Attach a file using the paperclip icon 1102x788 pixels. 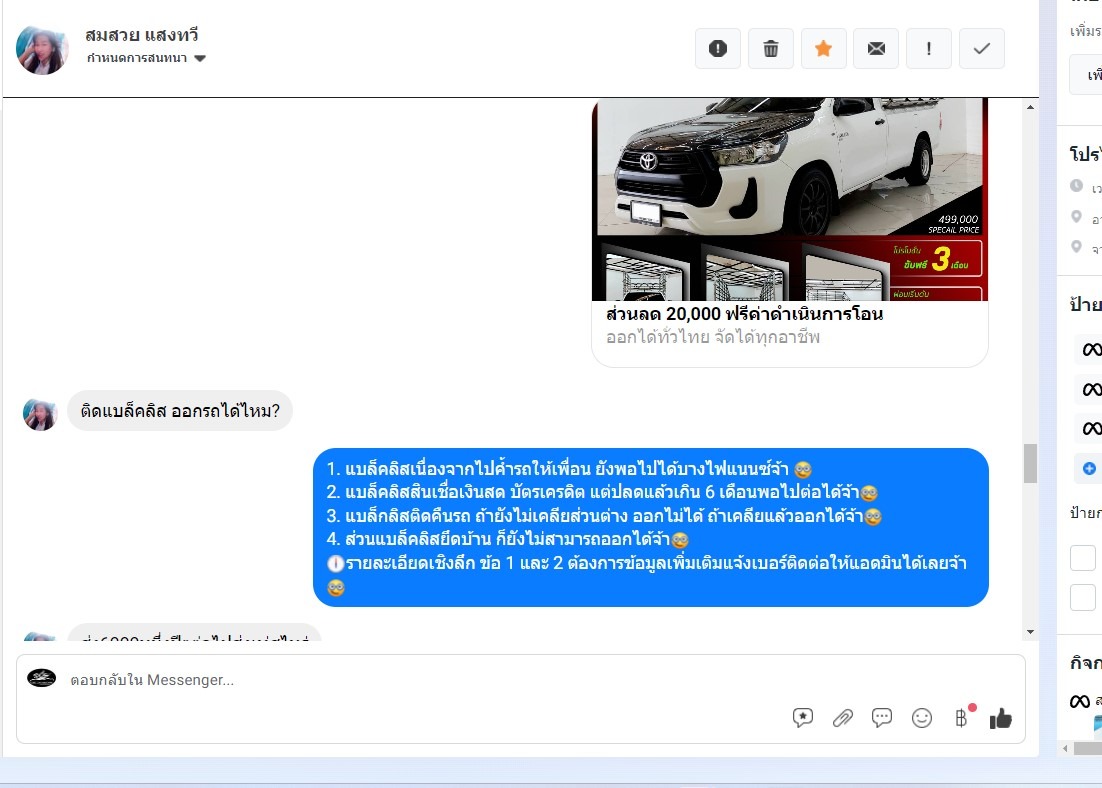click(843, 717)
